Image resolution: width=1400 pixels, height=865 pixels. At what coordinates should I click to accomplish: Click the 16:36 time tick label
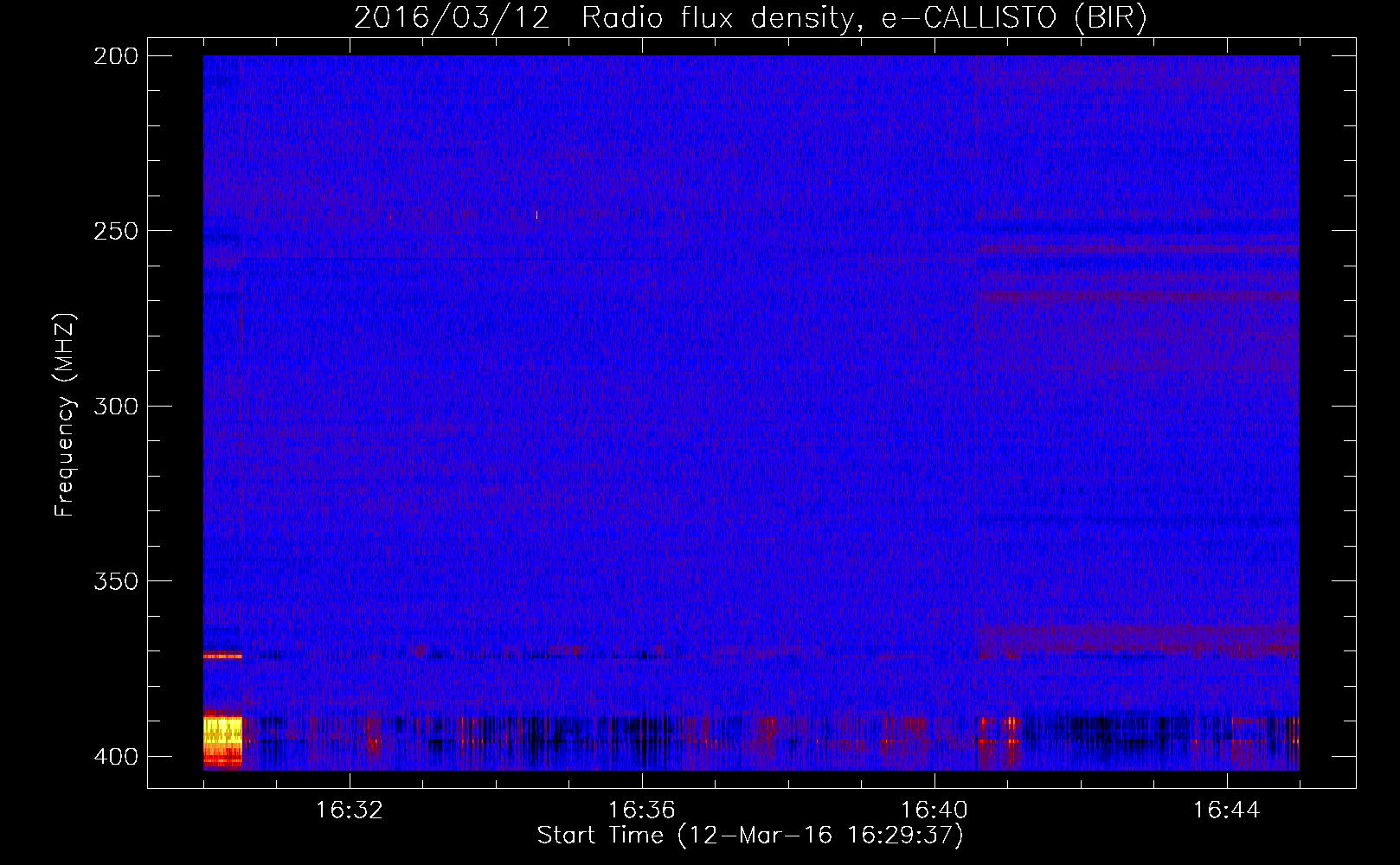pyautogui.click(x=642, y=810)
